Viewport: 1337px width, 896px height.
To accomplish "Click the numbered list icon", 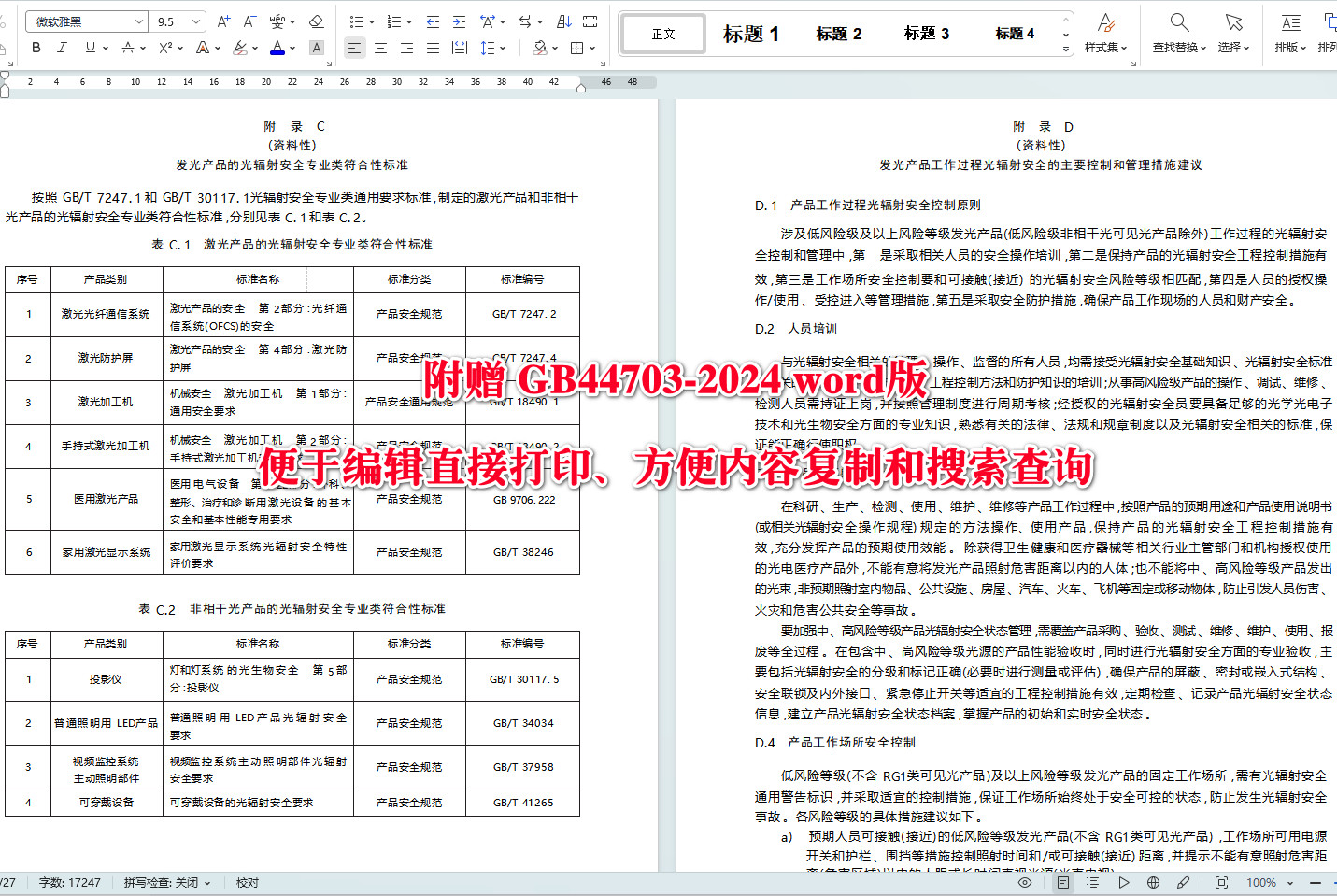I will point(393,21).
